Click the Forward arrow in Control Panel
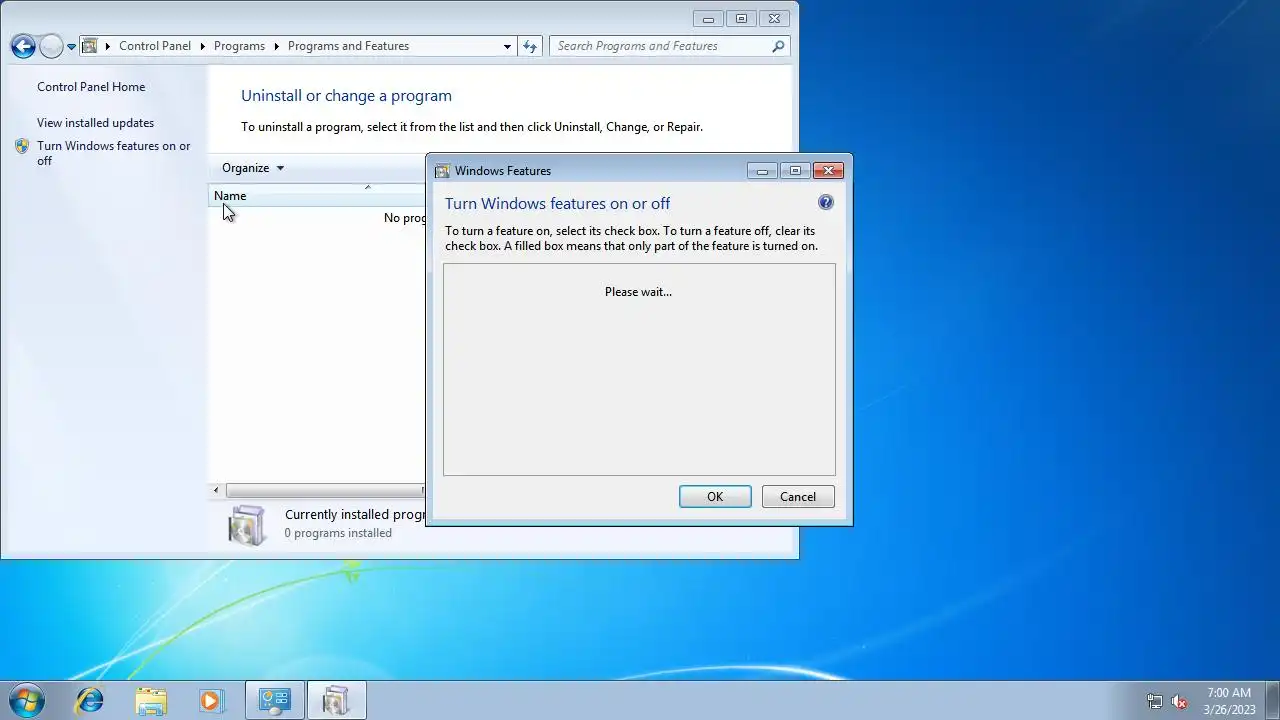The width and height of the screenshot is (1280, 720). point(50,46)
